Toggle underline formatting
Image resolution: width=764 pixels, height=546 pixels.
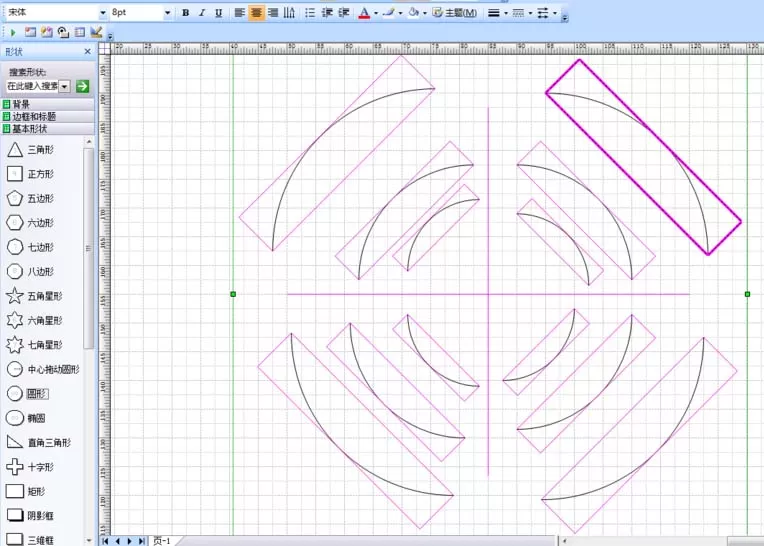click(x=219, y=13)
